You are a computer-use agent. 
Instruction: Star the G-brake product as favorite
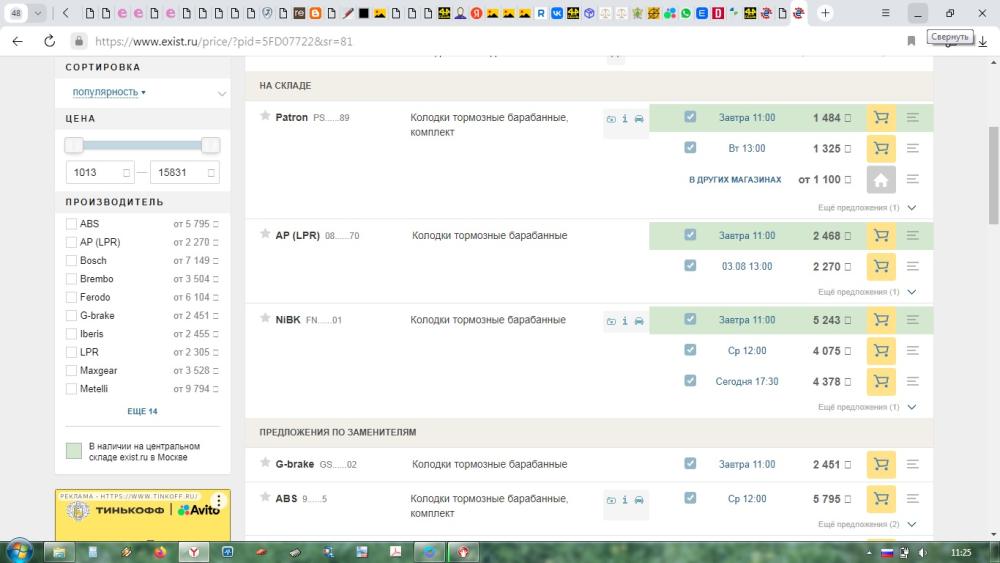(265, 463)
